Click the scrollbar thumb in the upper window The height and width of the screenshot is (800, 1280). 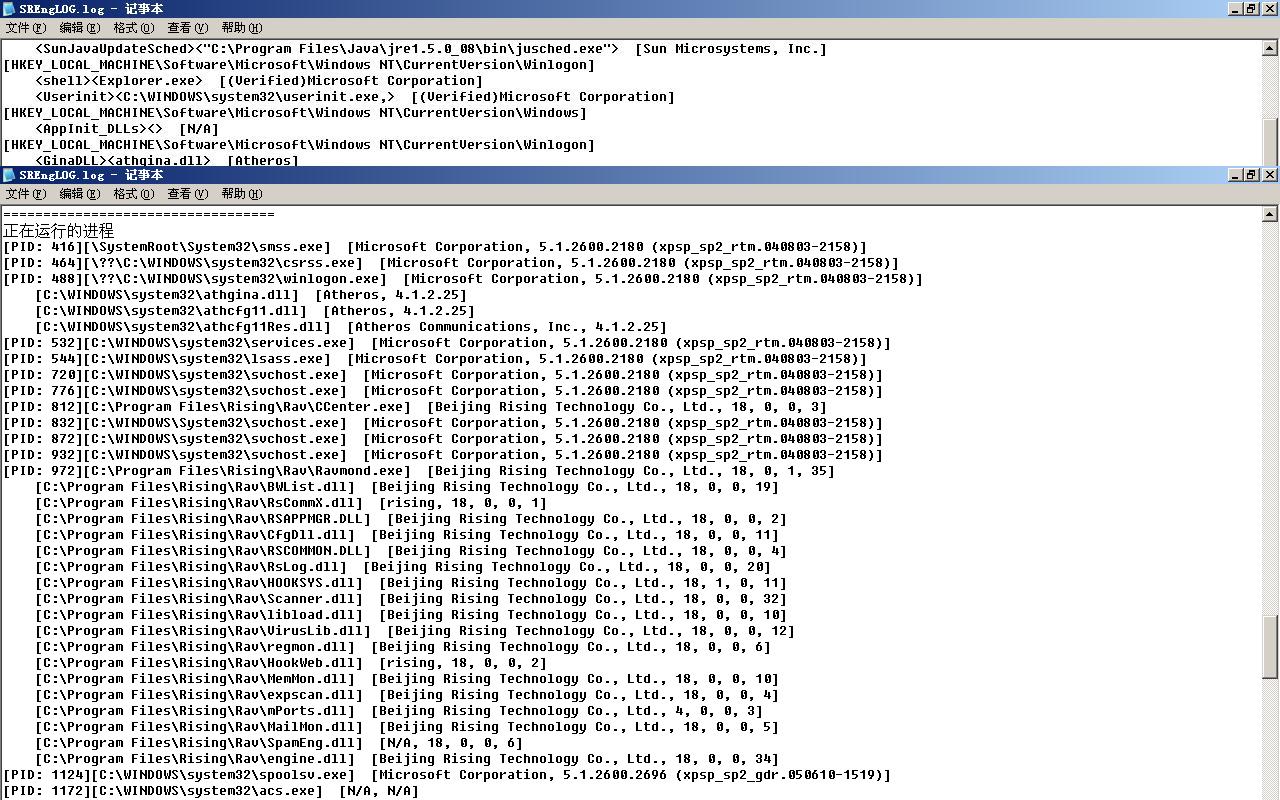tap(1270, 141)
